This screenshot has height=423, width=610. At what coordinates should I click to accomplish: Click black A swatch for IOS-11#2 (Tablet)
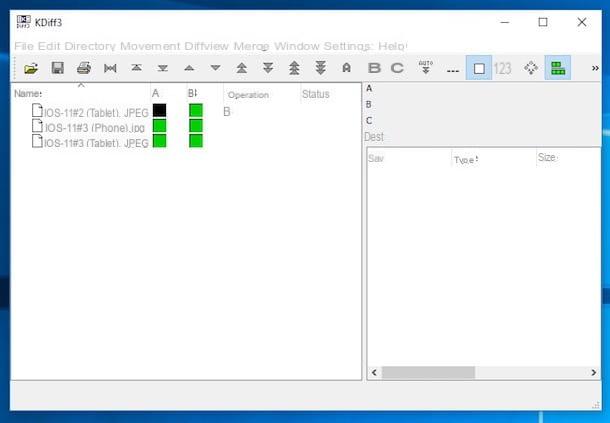[160, 110]
